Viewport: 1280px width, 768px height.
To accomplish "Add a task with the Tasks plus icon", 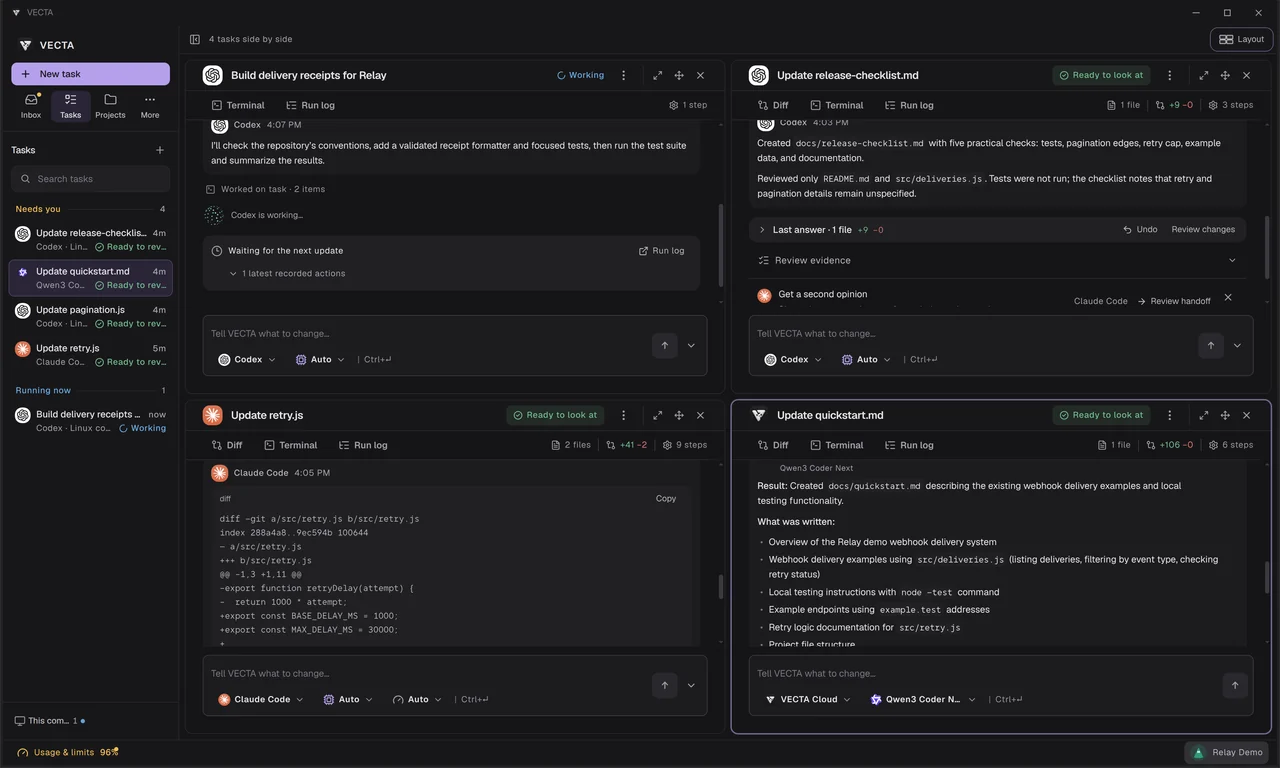I will pyautogui.click(x=160, y=150).
